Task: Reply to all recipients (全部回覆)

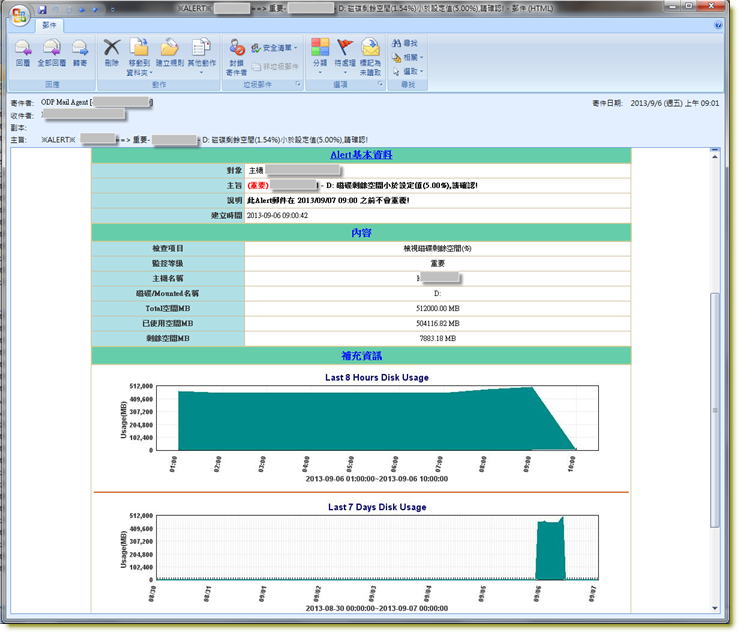Action: (x=51, y=53)
